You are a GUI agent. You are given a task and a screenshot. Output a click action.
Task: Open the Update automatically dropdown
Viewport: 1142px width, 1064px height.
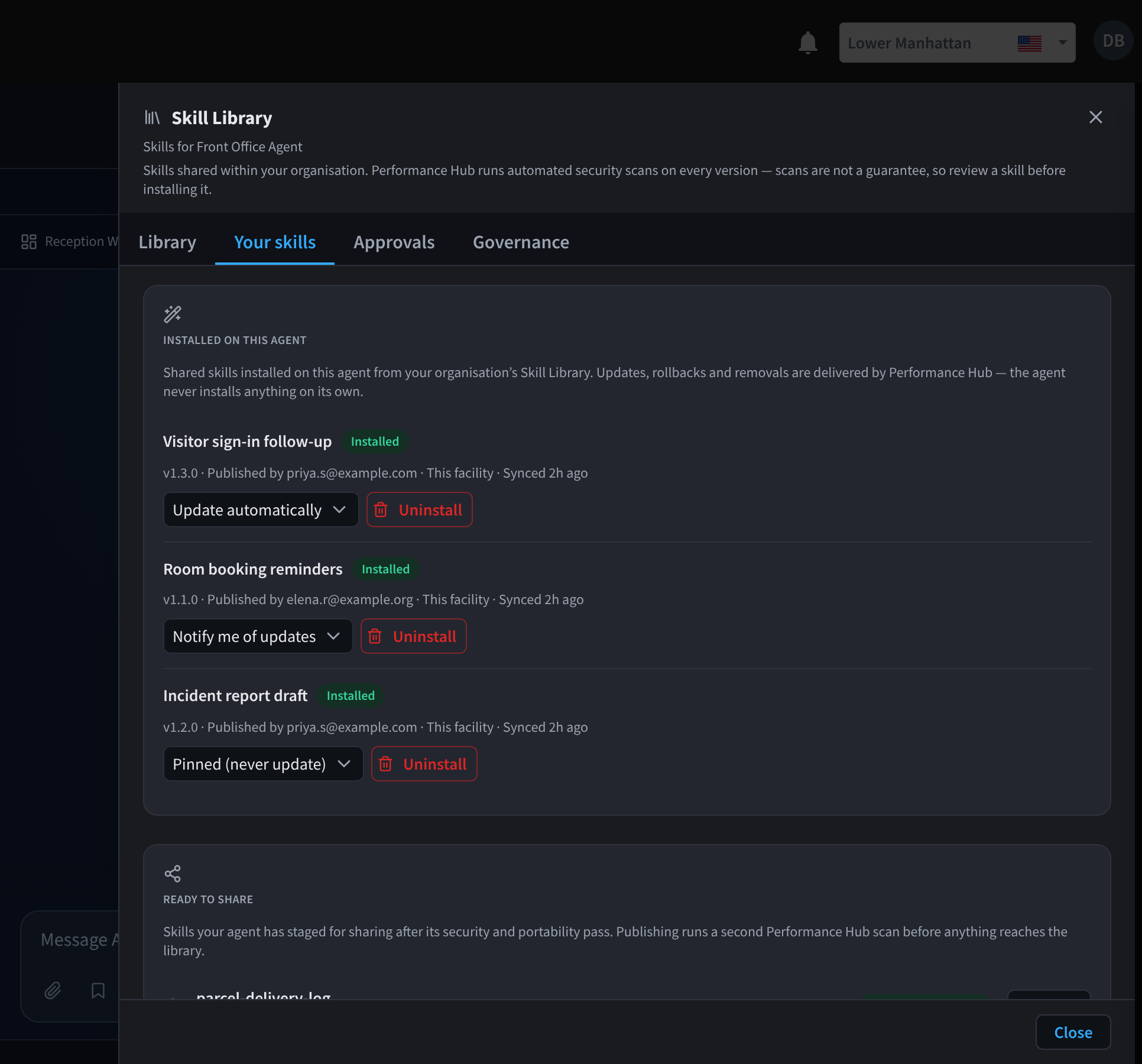pos(261,510)
